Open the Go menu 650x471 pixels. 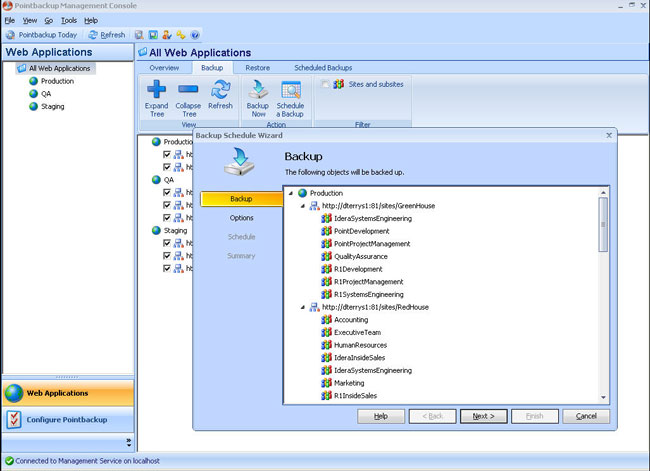[x=49, y=20]
